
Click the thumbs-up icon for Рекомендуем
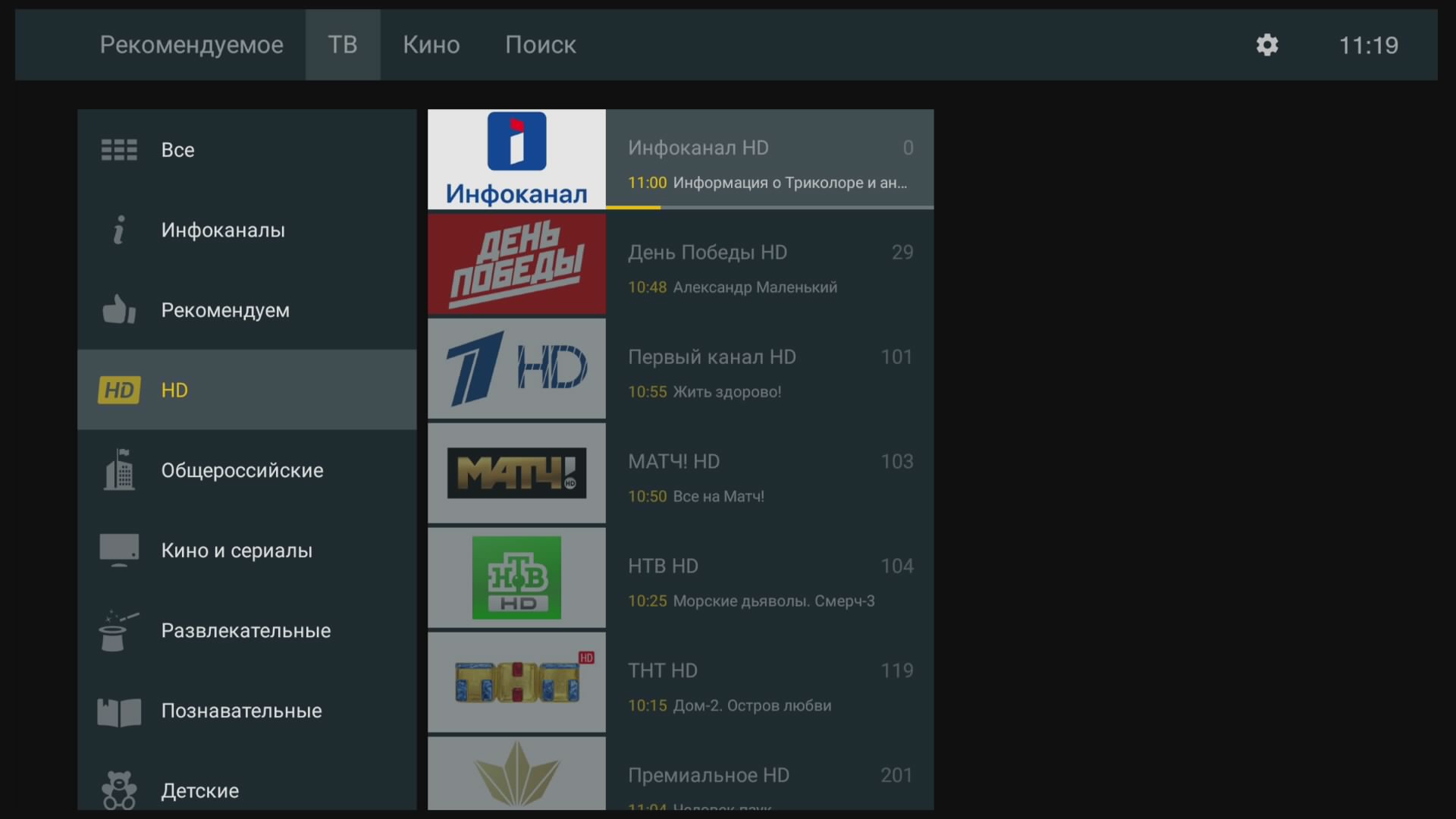click(119, 309)
